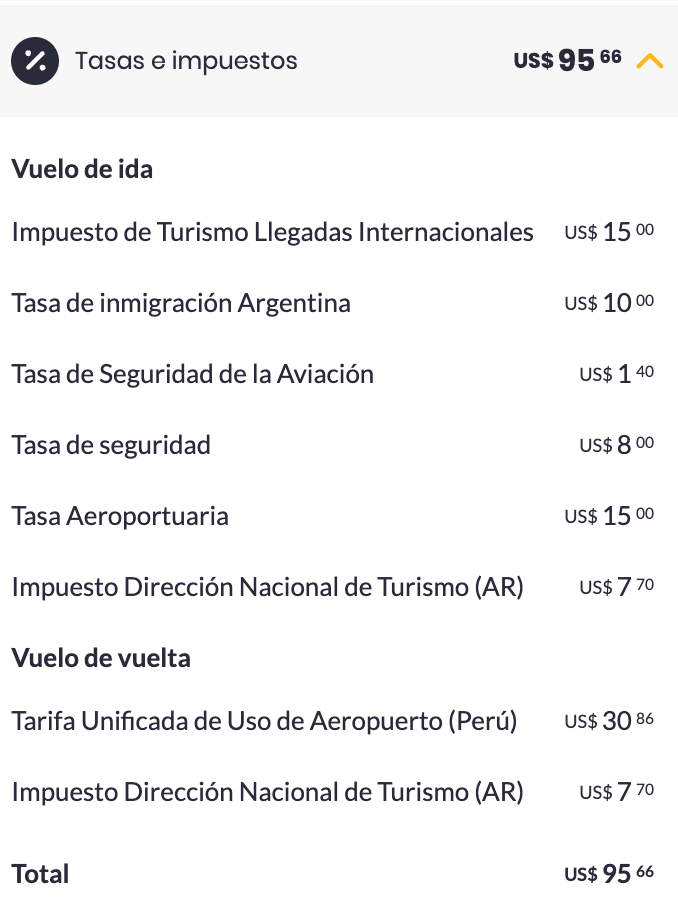
Task: Click the US$ 1.40 aviation security amount
Action: (616, 374)
